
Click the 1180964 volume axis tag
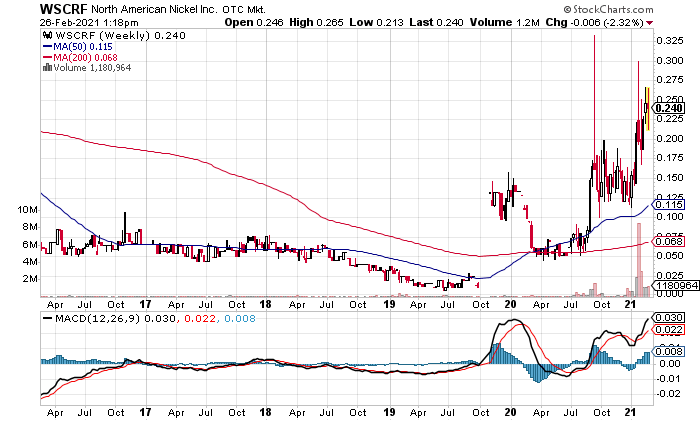[676, 285]
